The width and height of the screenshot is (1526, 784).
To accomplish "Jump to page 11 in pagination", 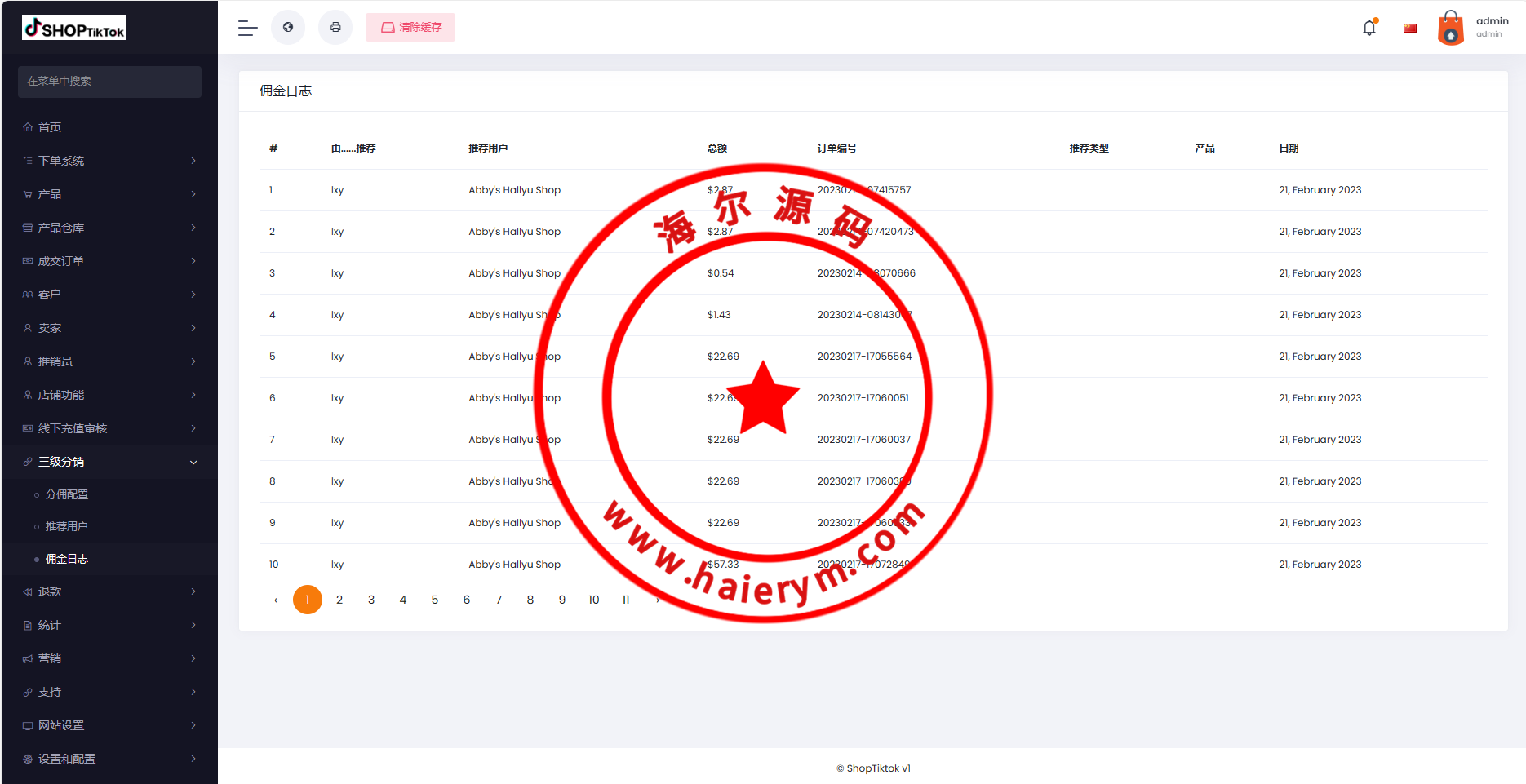I will [626, 600].
